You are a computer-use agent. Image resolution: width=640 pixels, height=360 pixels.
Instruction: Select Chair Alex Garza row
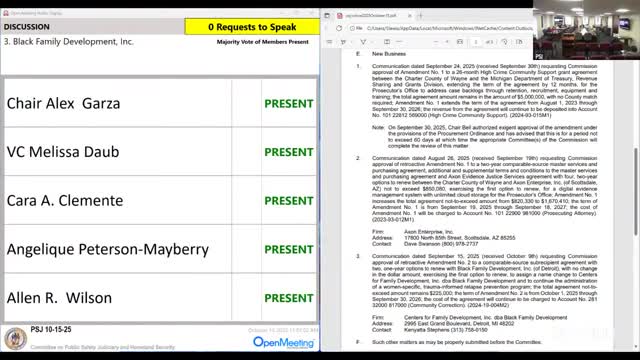tap(160, 103)
